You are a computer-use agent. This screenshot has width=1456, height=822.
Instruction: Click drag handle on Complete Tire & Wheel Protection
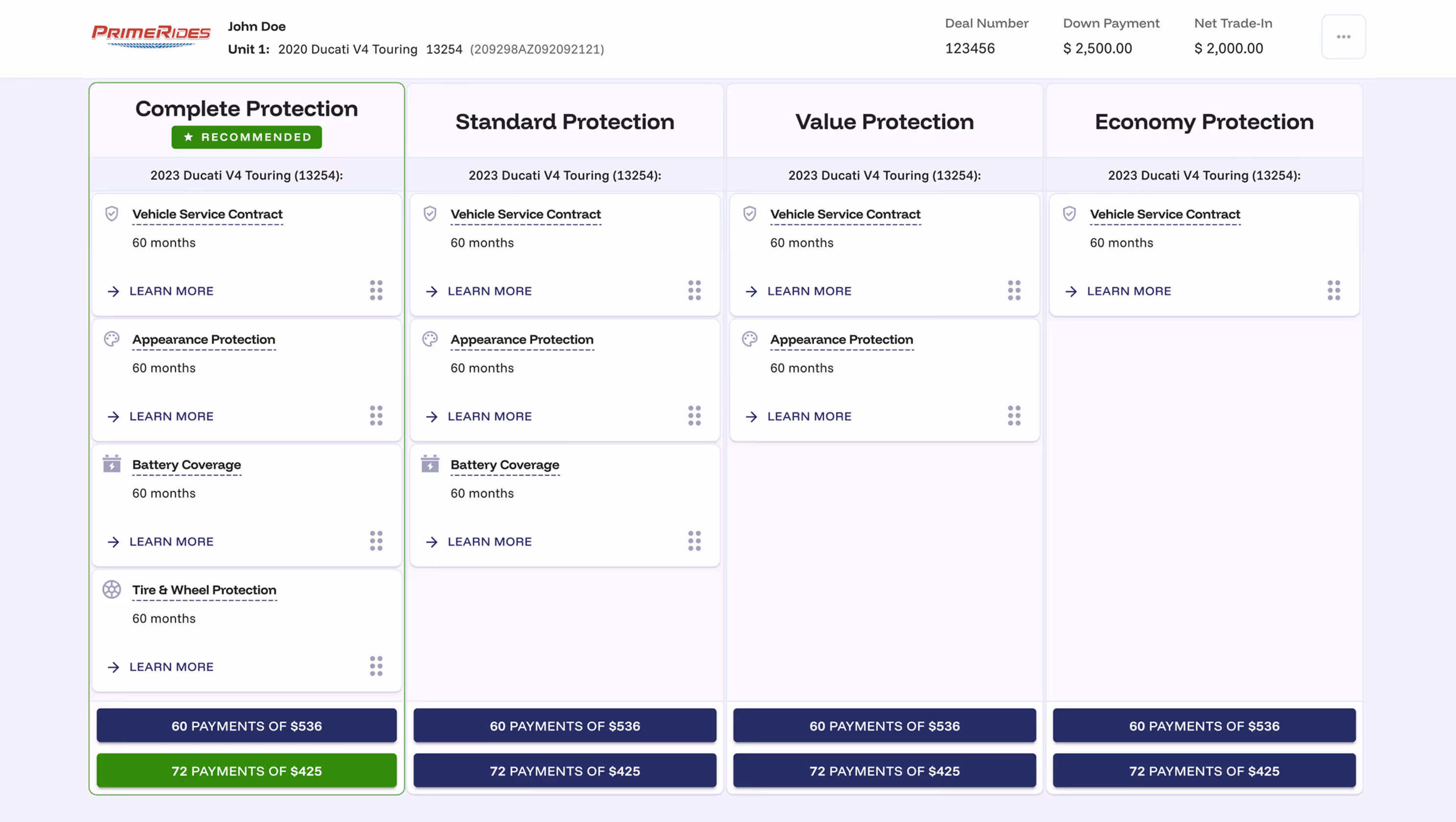point(376,666)
